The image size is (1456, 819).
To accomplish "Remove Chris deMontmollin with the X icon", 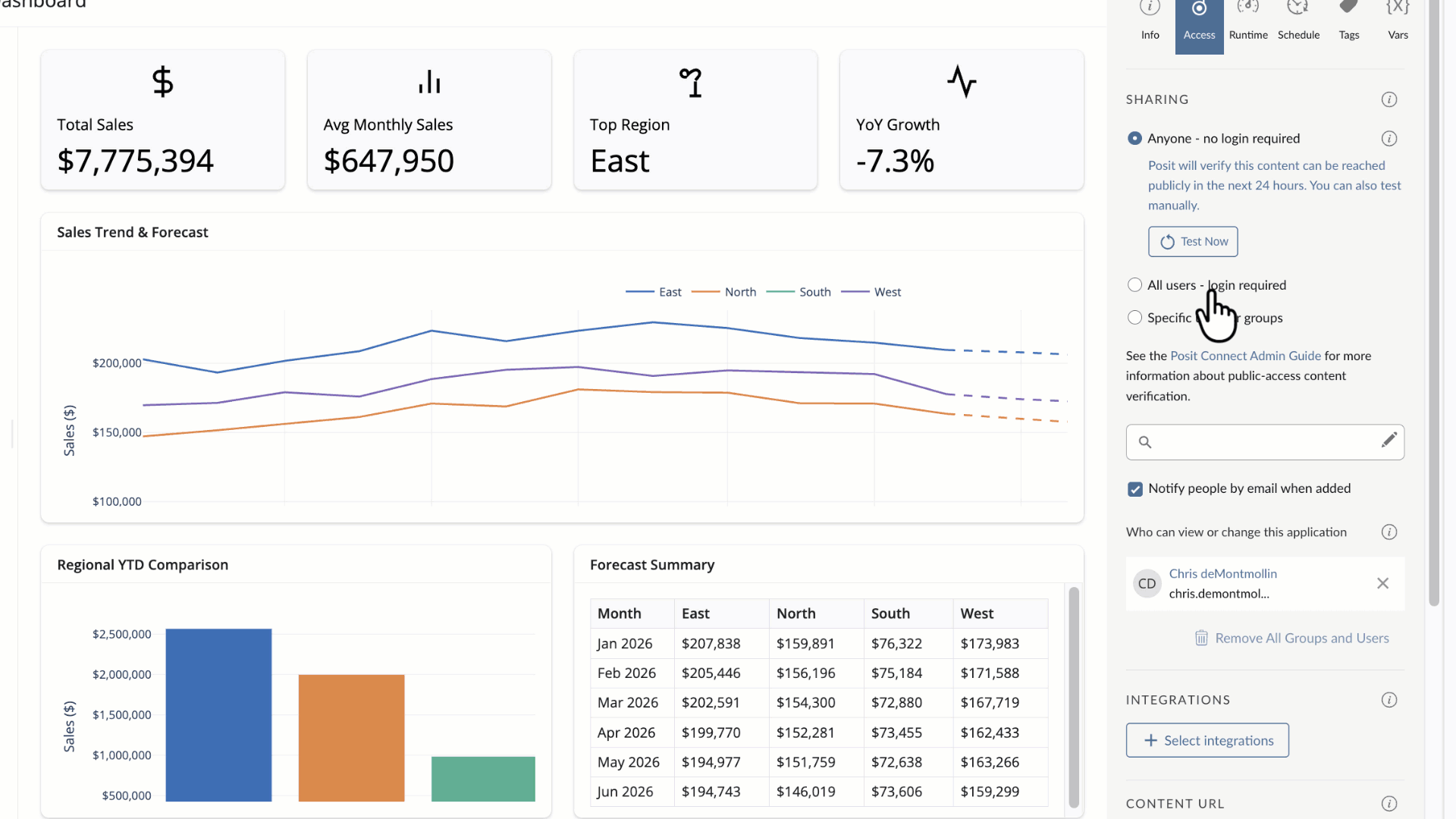I will [x=1382, y=583].
